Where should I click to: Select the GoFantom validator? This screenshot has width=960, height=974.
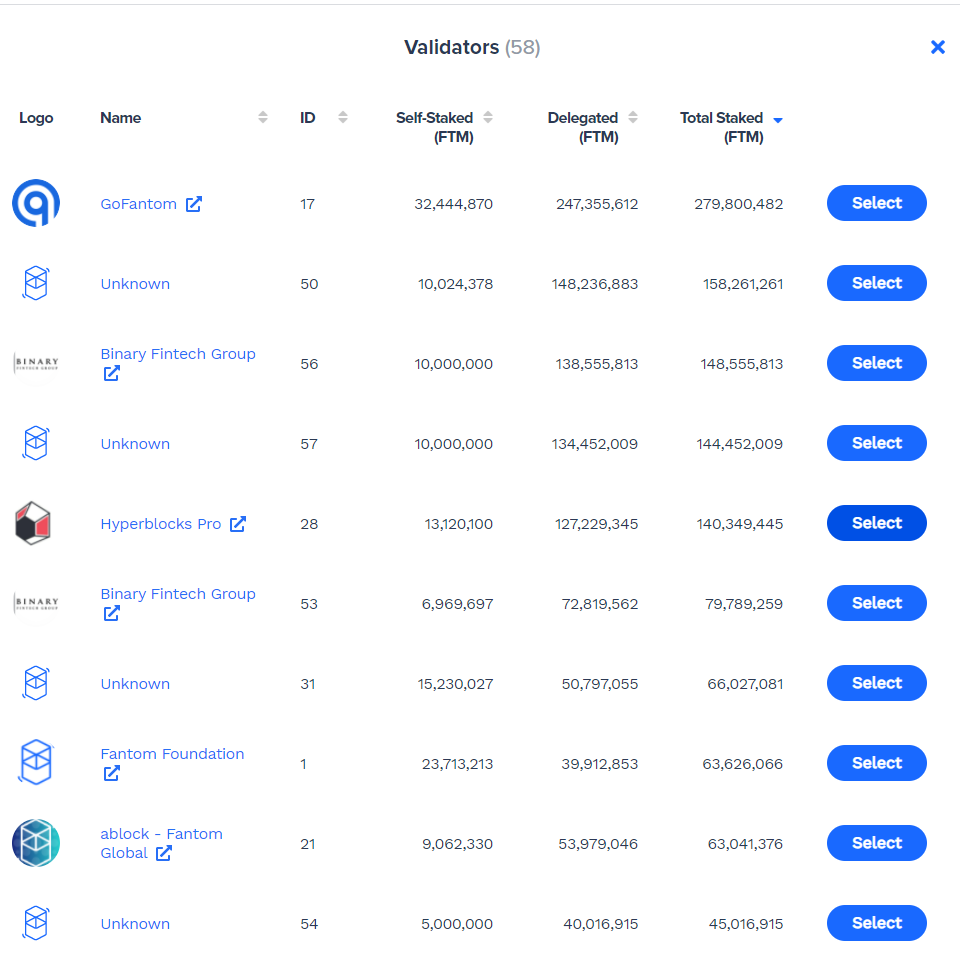[x=876, y=203]
